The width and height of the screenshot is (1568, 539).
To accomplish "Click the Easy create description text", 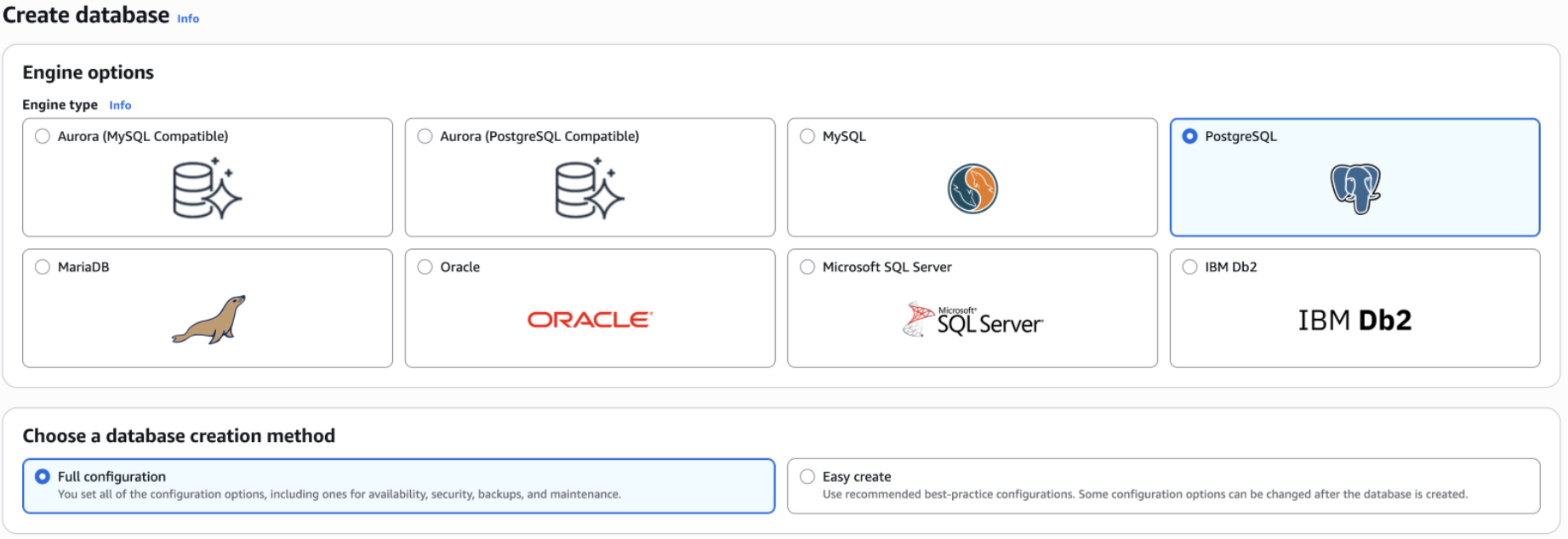I will point(1145,494).
